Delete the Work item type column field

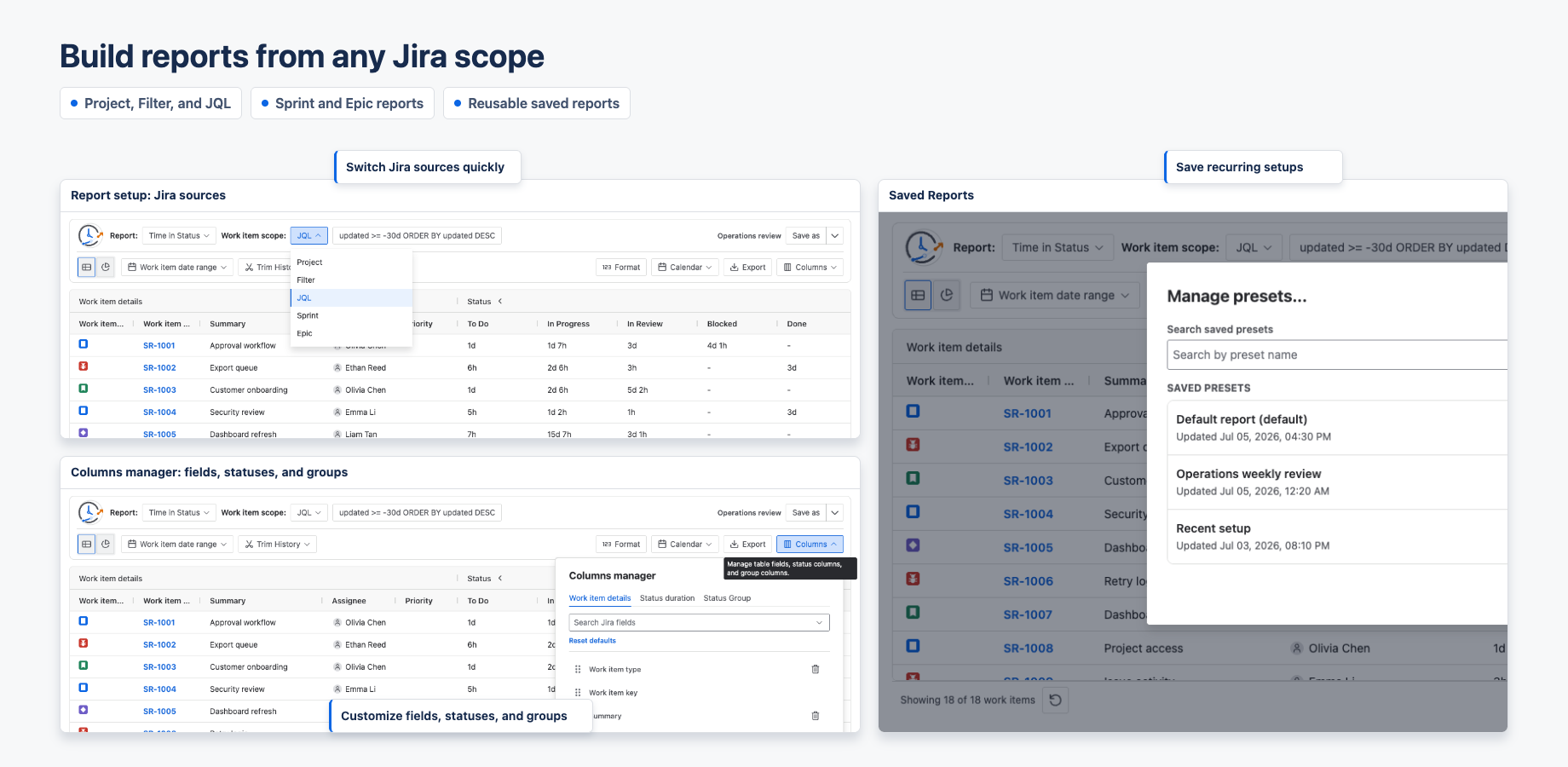(816, 670)
